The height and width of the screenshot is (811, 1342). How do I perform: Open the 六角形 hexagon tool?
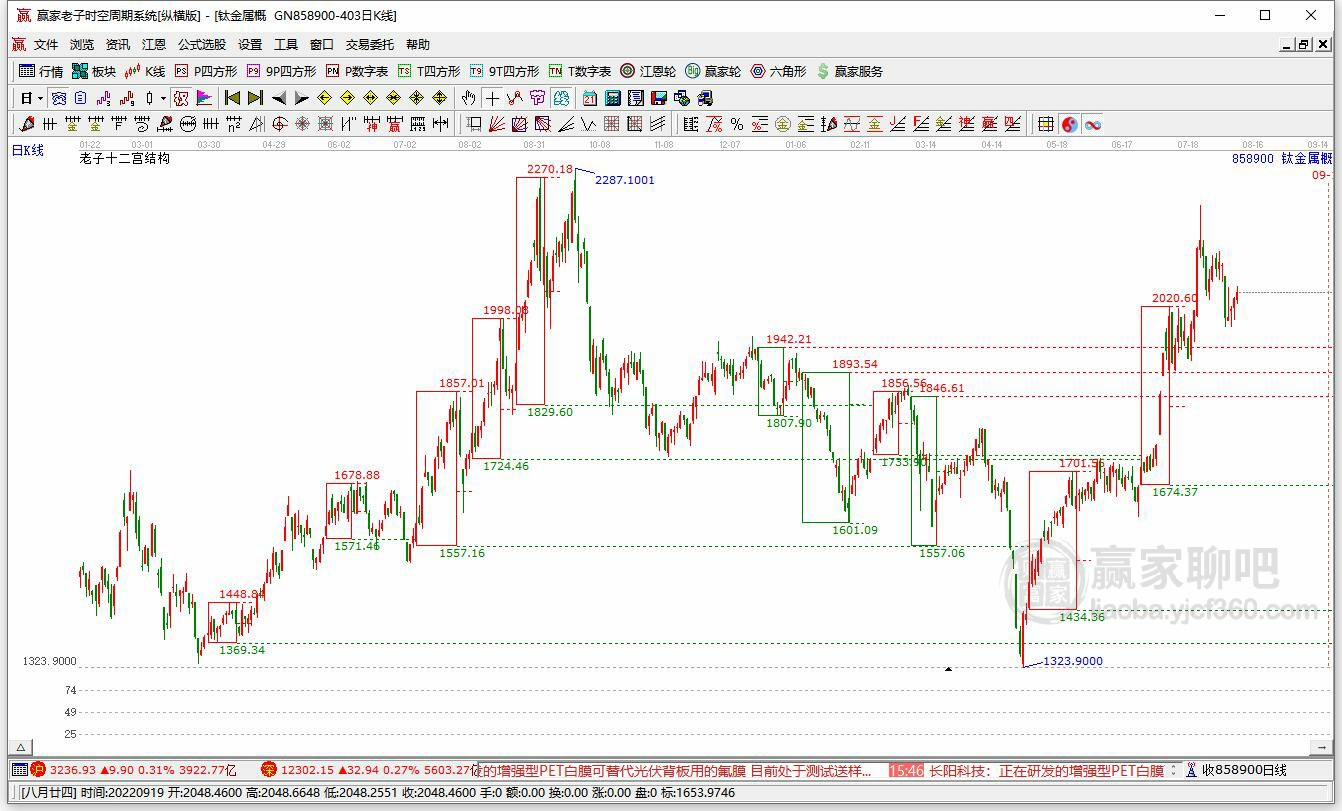click(778, 71)
